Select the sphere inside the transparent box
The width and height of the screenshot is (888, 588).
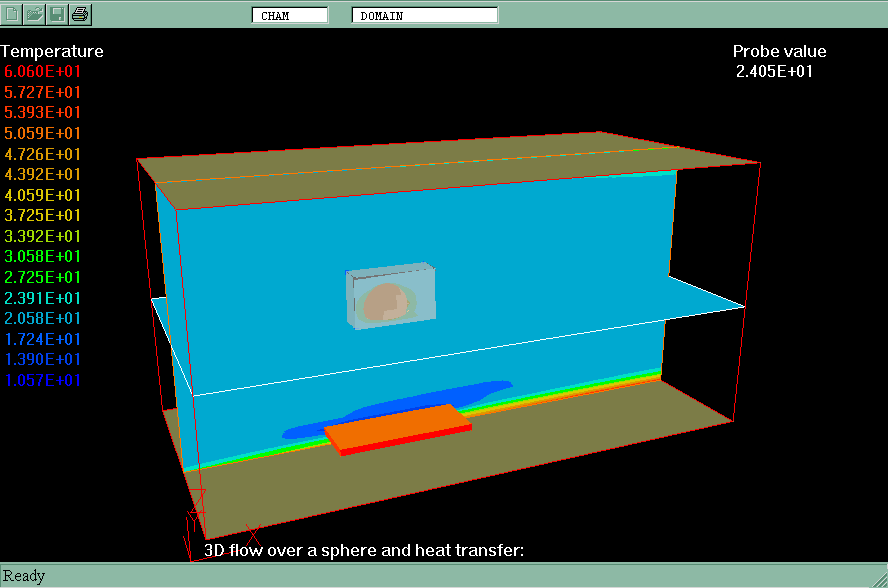pyautogui.click(x=386, y=304)
